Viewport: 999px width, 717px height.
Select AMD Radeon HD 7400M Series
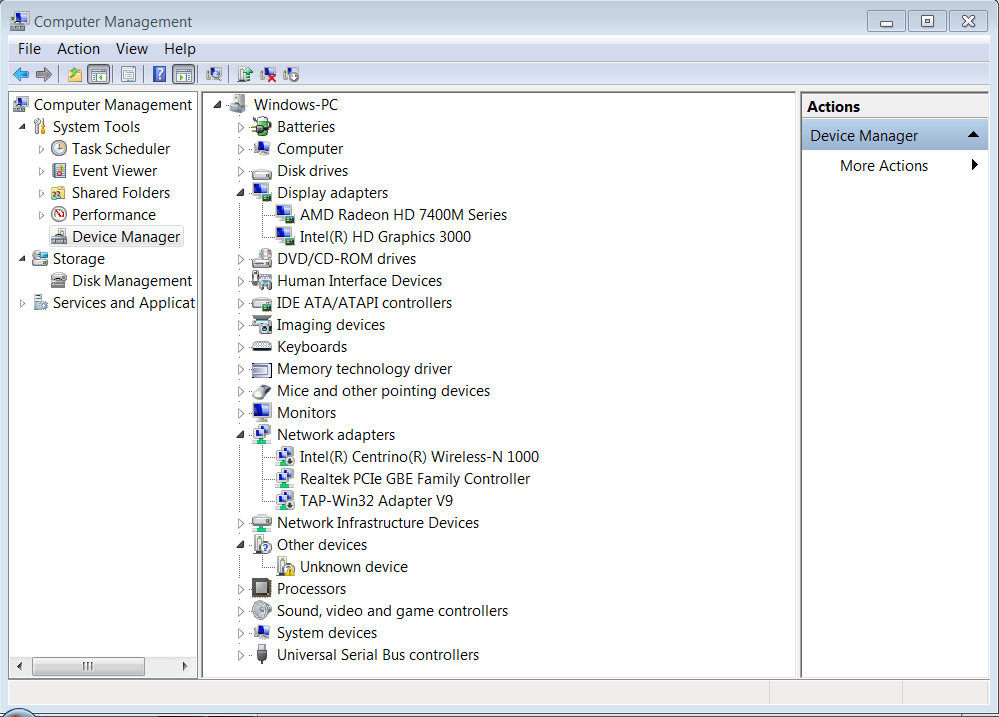click(403, 215)
